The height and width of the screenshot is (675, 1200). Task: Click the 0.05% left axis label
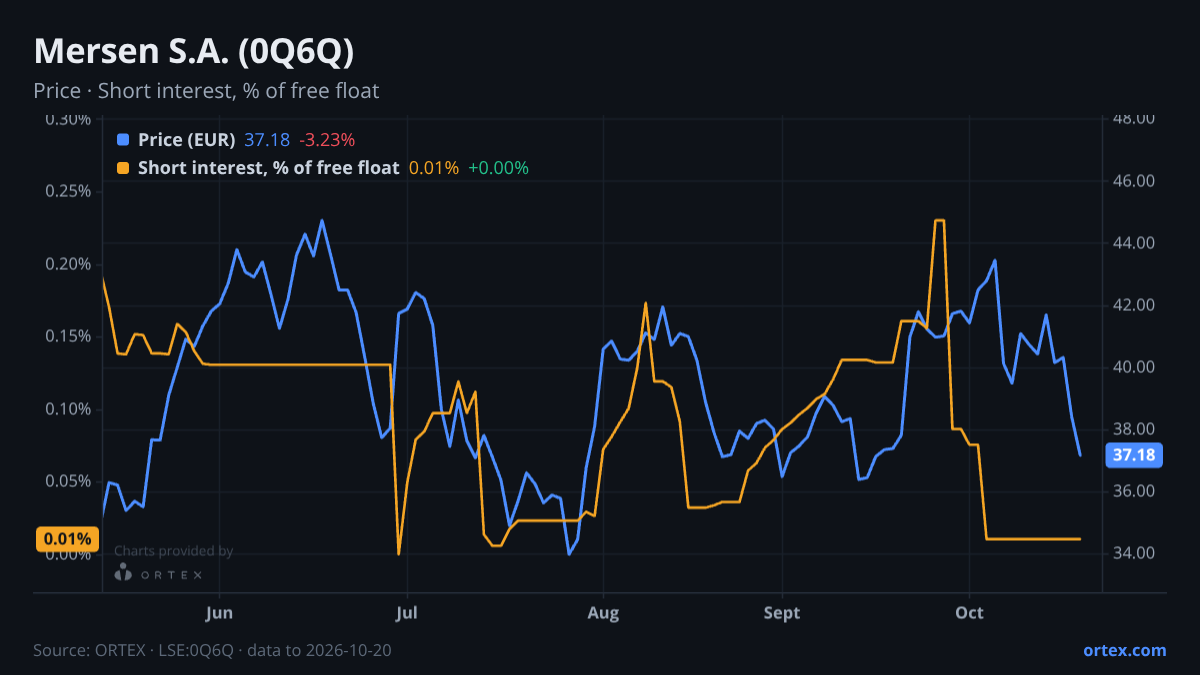[x=68, y=481]
